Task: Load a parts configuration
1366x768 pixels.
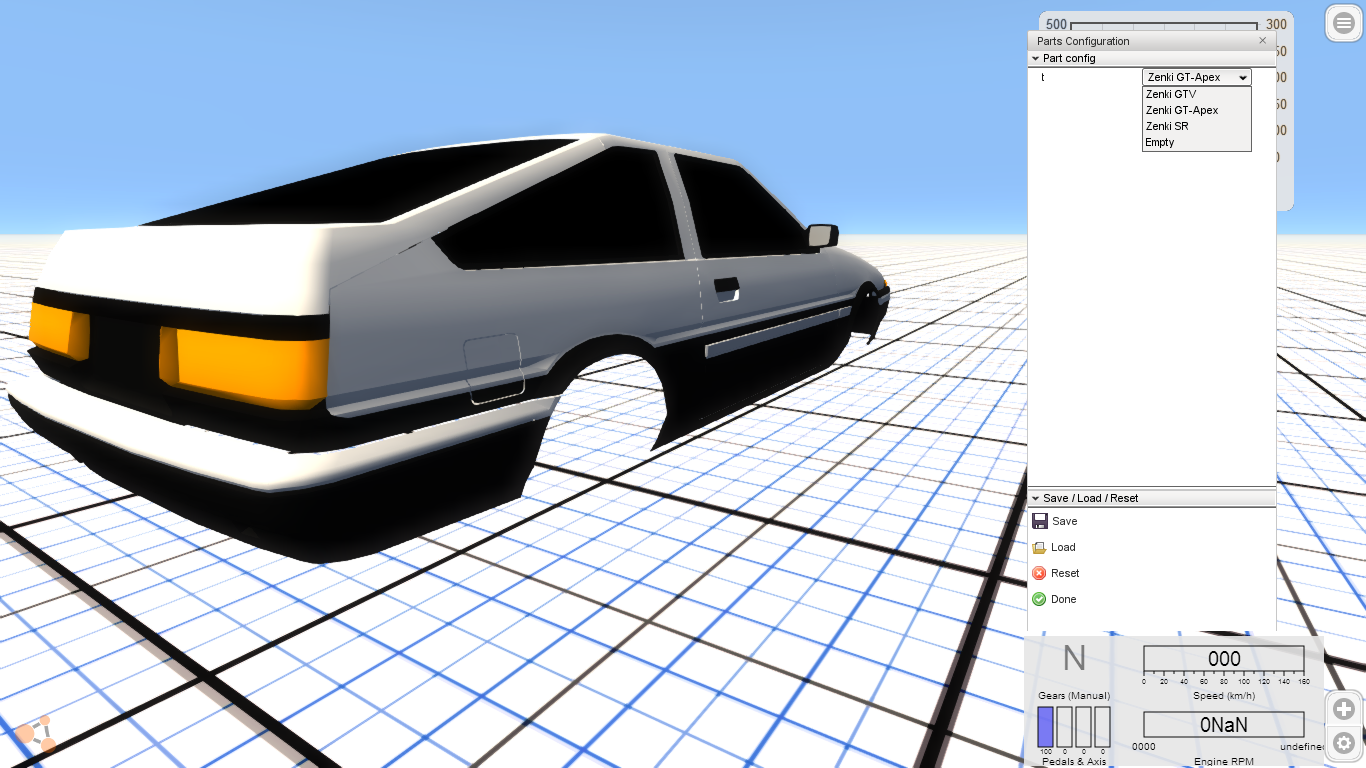Action: (x=1054, y=547)
